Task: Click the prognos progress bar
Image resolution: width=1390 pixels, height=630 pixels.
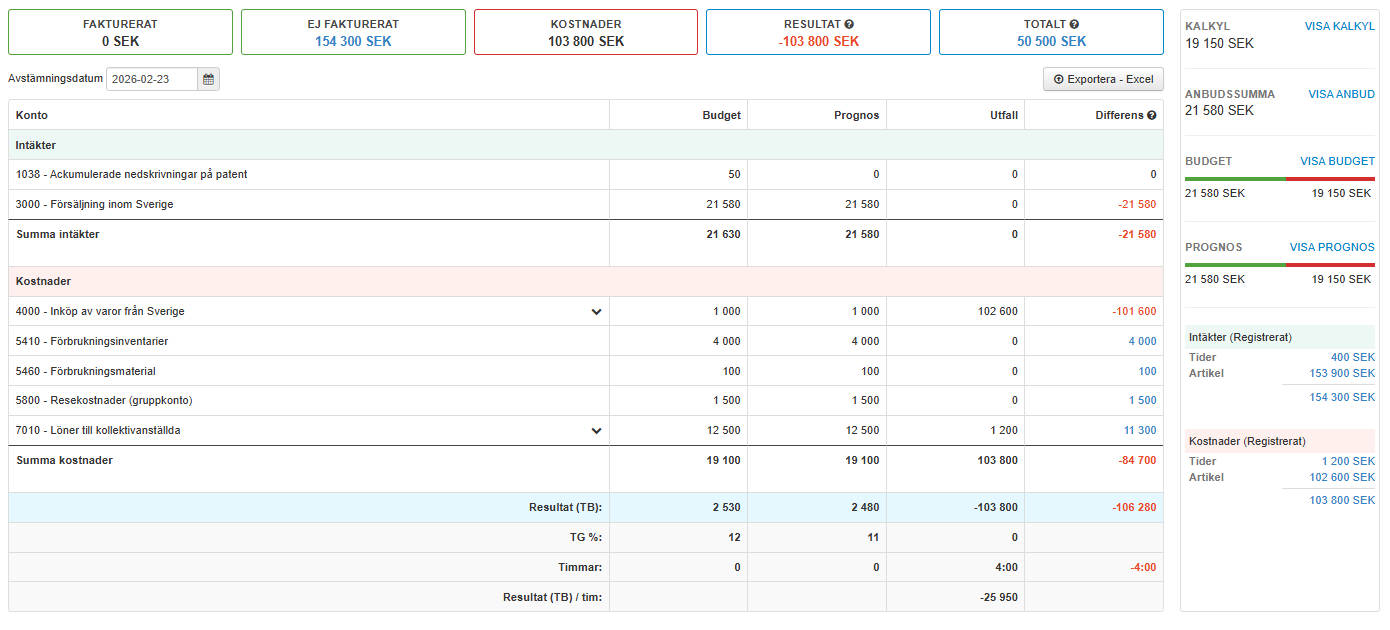Action: click(x=1279, y=265)
